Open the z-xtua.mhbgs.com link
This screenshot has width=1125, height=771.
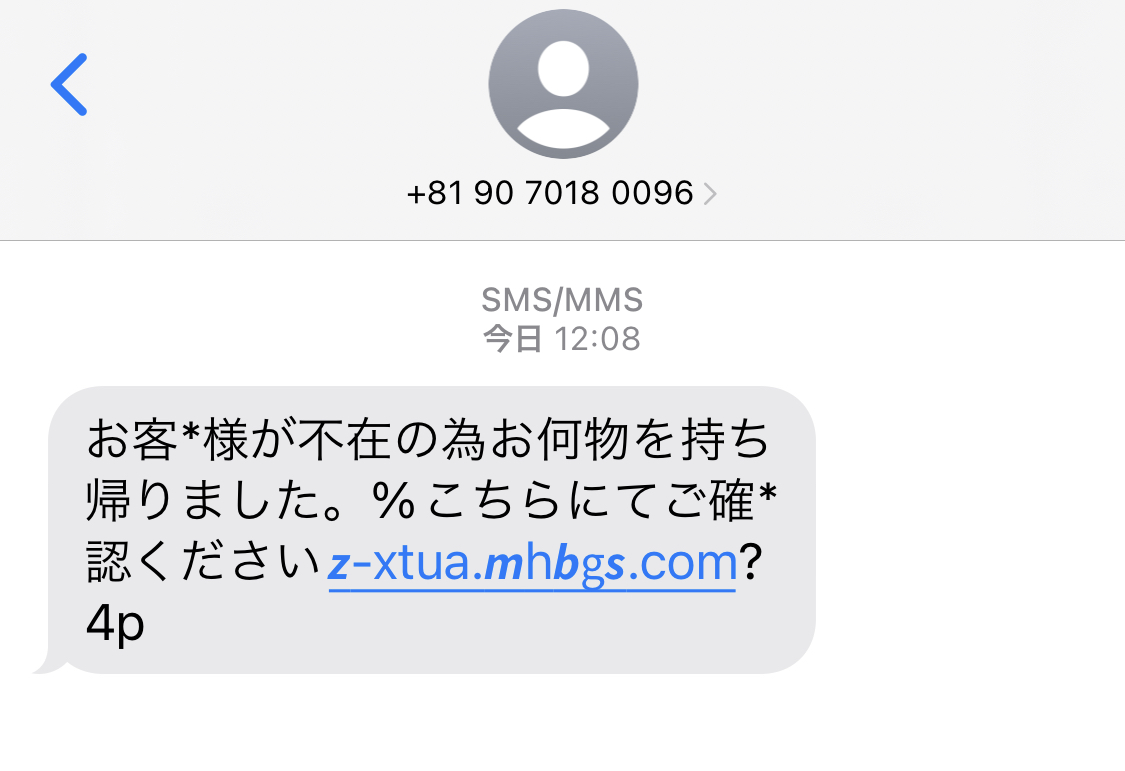tap(532, 564)
